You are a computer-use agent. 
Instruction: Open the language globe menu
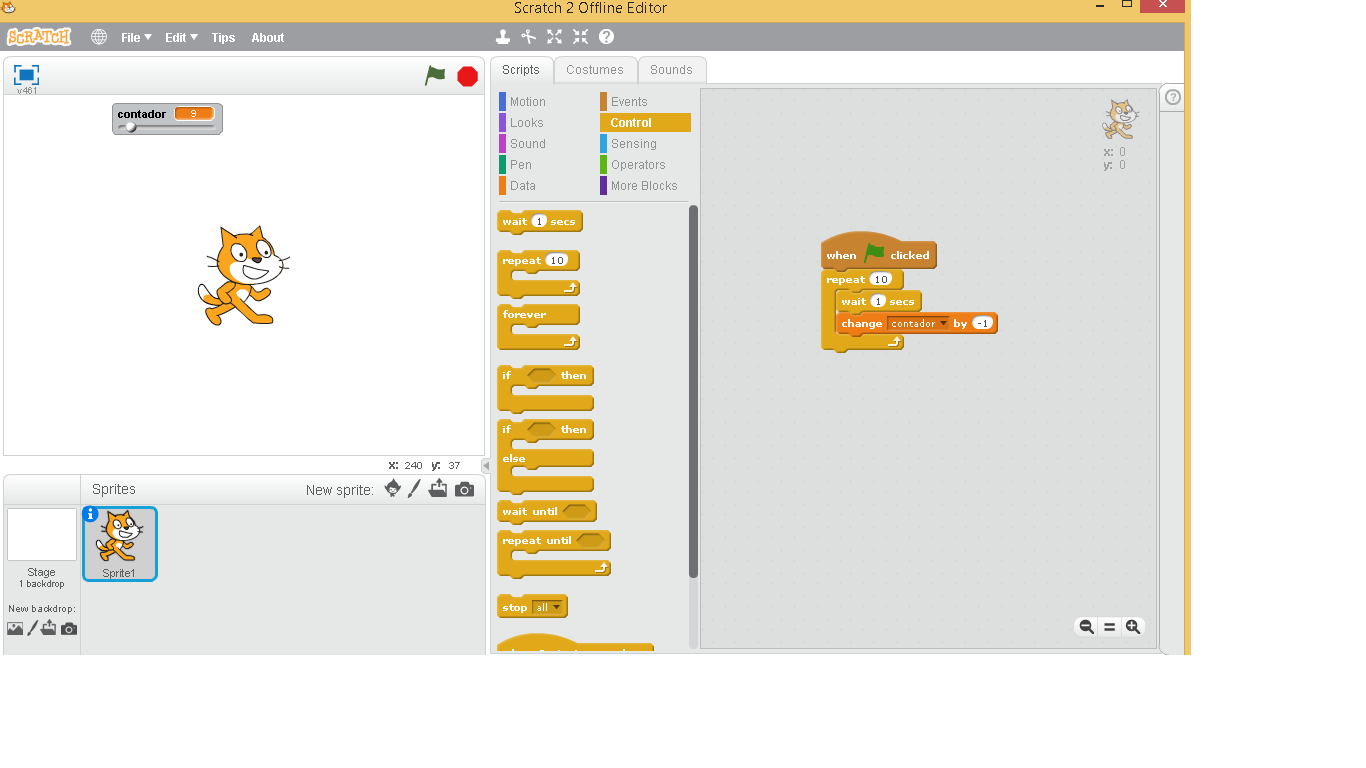pyautogui.click(x=99, y=37)
